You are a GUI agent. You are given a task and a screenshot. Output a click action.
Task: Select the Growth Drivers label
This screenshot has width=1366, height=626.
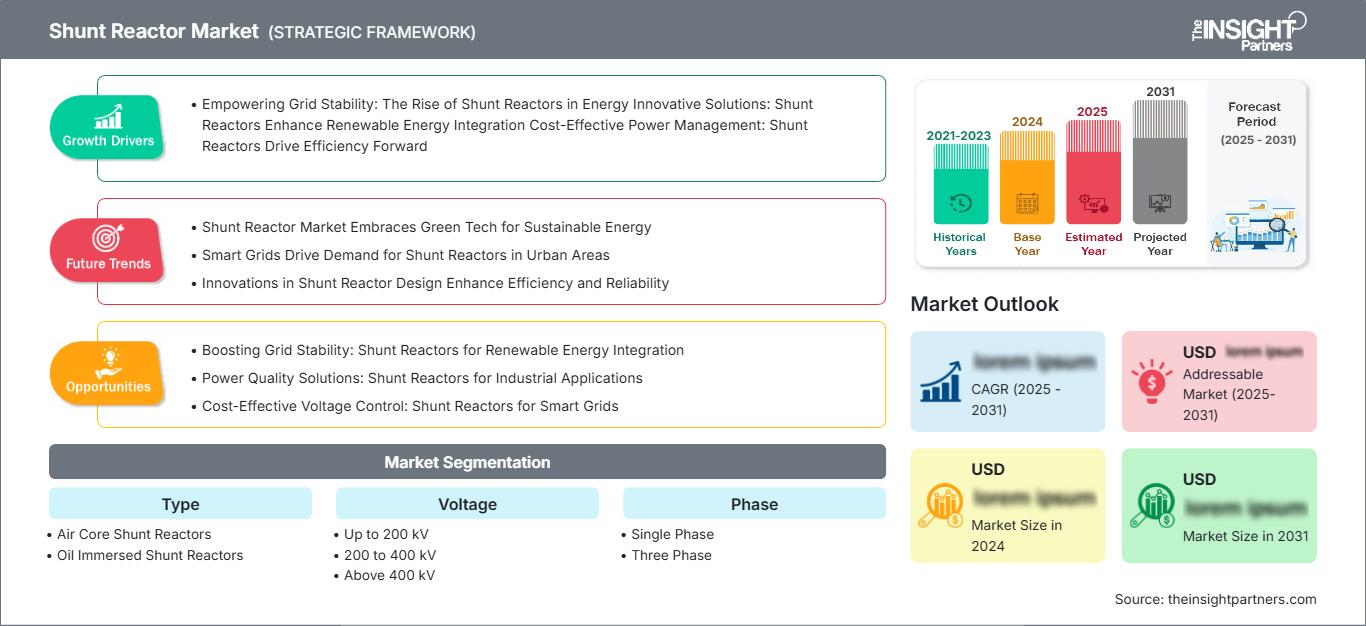tap(108, 141)
